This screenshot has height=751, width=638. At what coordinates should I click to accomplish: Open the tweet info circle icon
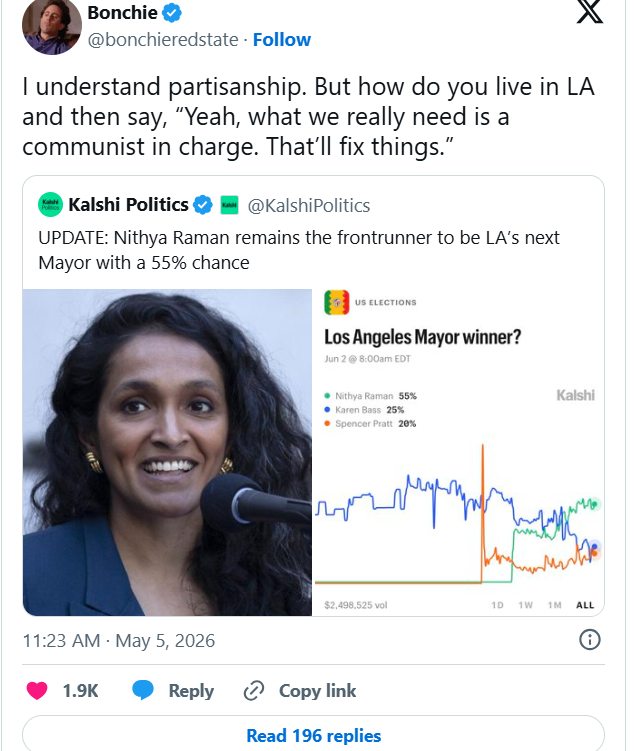590,639
